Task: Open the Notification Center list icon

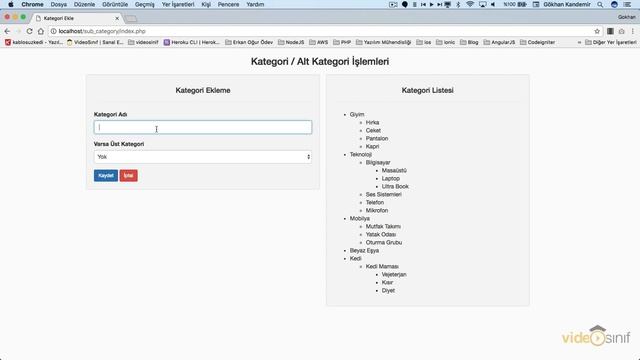Action: click(627, 4)
